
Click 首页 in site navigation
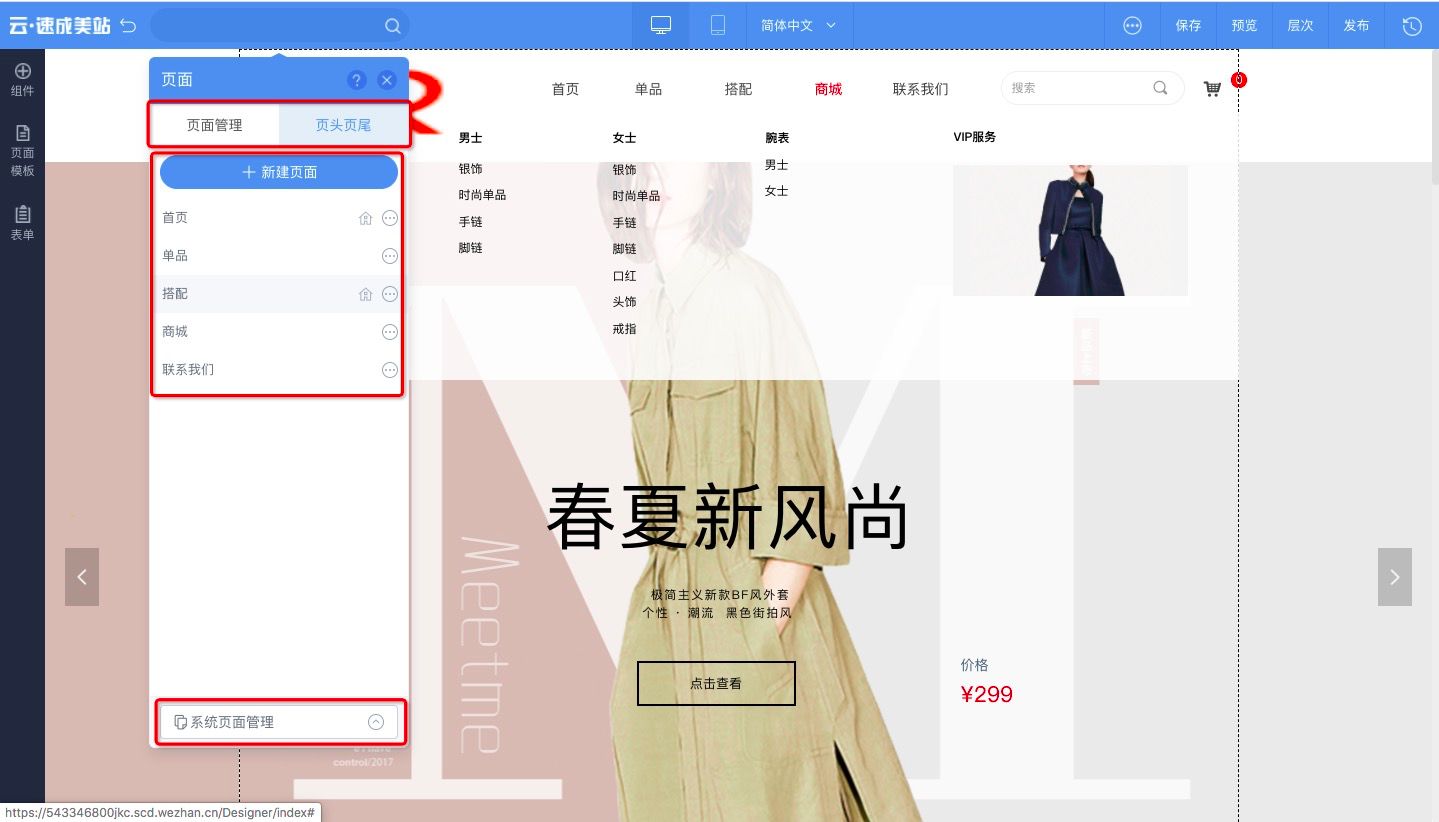pos(565,89)
